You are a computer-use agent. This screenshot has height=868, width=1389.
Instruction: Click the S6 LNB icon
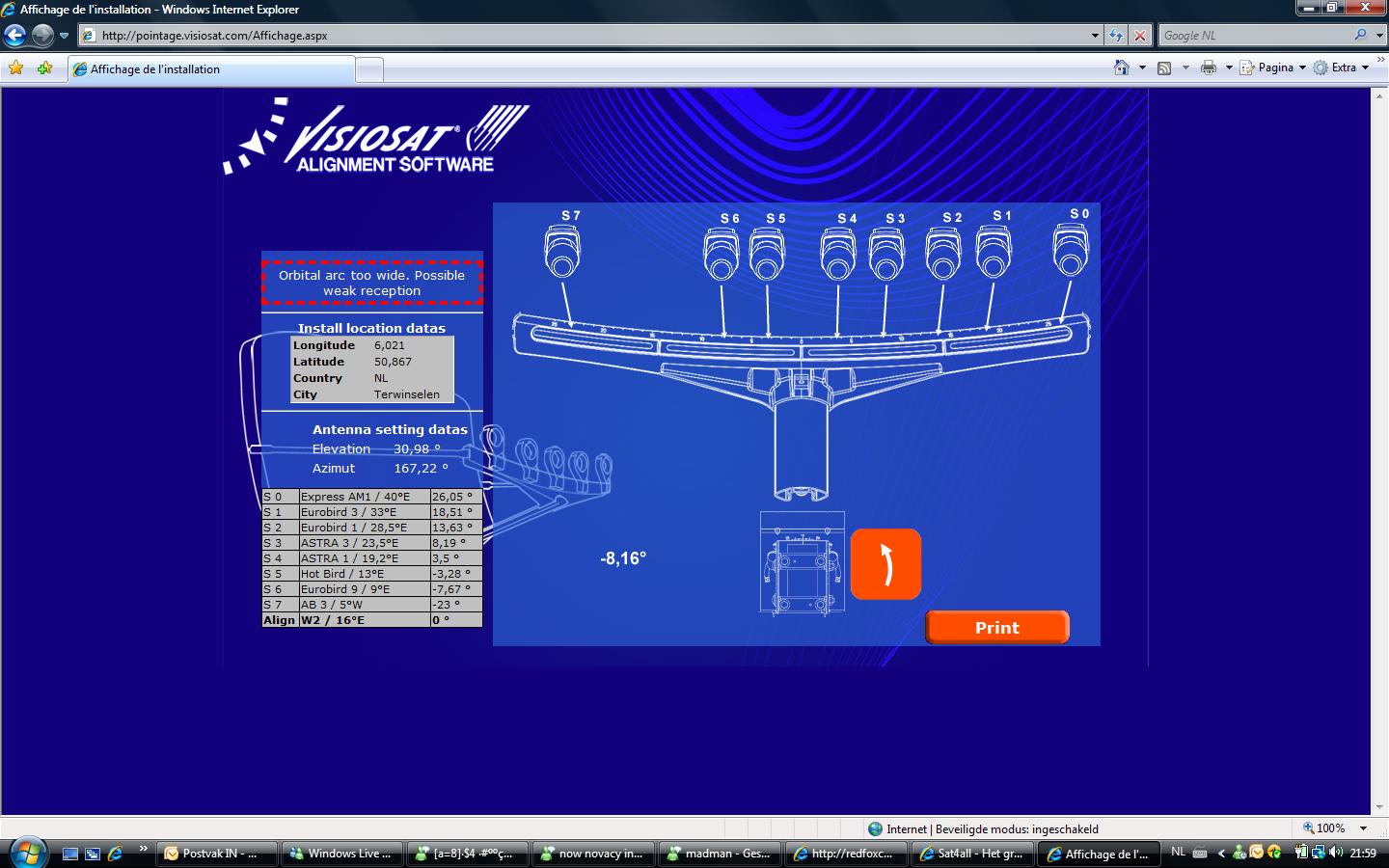pyautogui.click(x=722, y=254)
